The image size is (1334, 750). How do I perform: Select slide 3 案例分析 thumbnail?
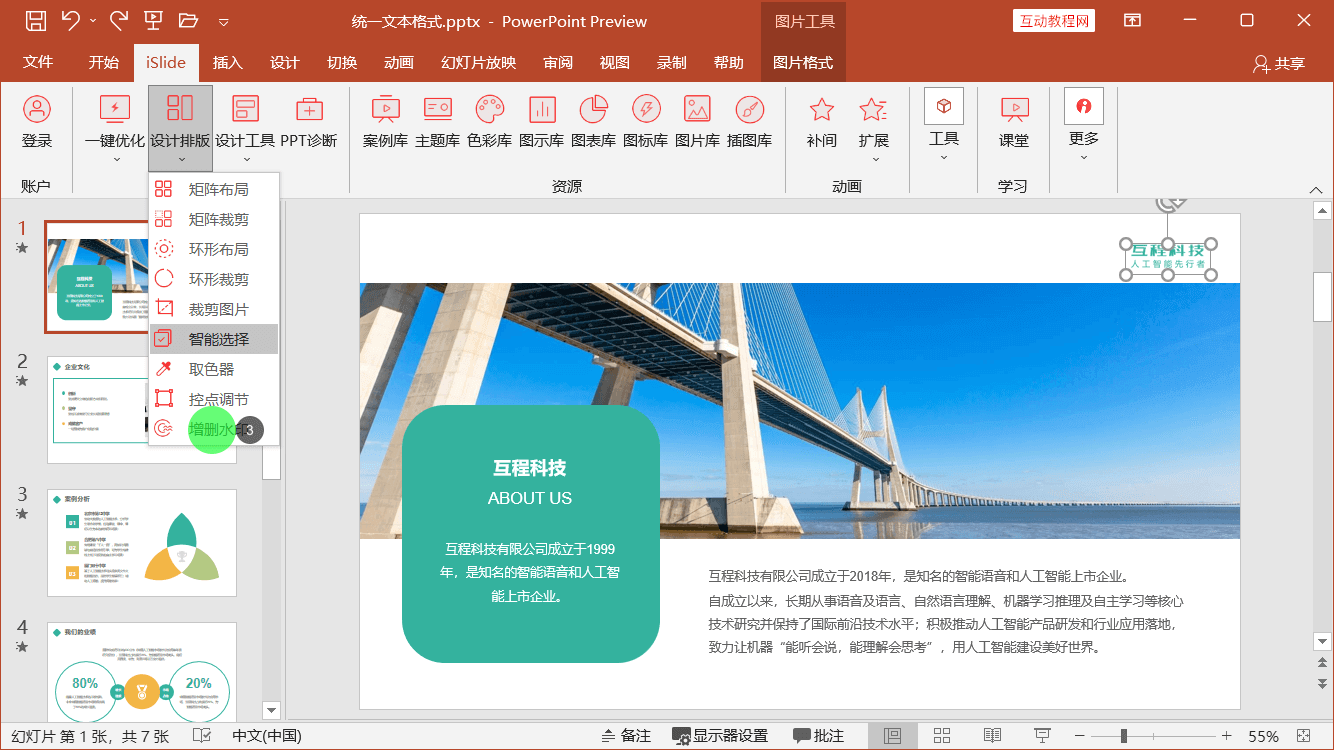(x=142, y=543)
